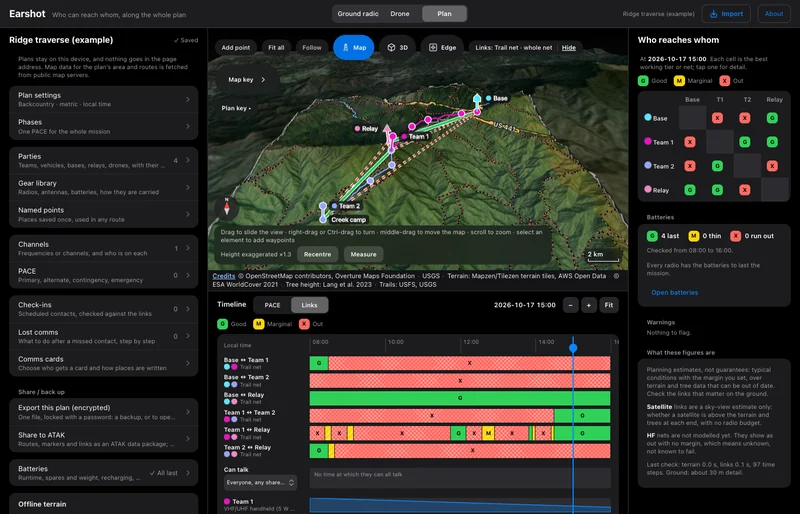800x514 pixels.
Task: Expand the Plan key
Action: (236, 108)
